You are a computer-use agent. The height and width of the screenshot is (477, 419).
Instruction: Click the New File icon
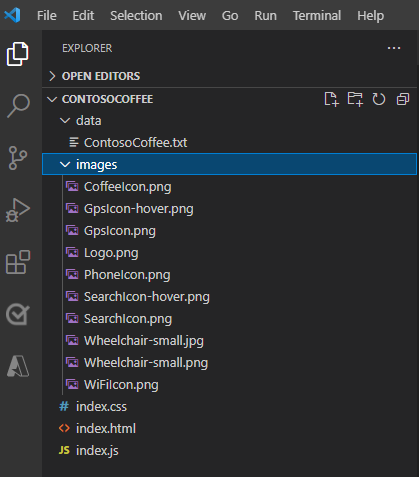[331, 99]
